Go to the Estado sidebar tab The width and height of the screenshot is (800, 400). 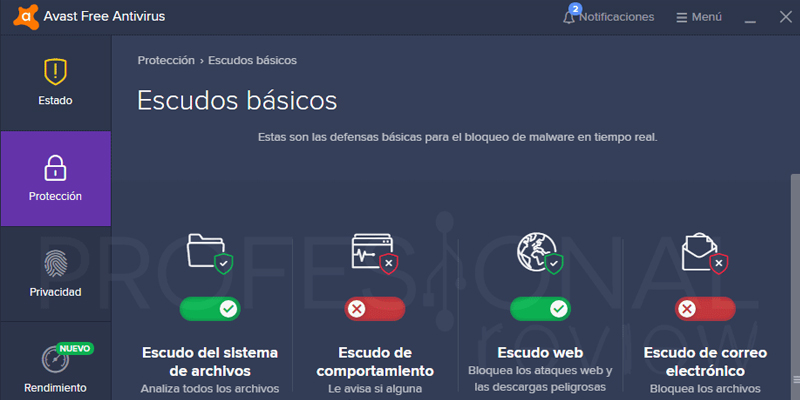[x=56, y=83]
